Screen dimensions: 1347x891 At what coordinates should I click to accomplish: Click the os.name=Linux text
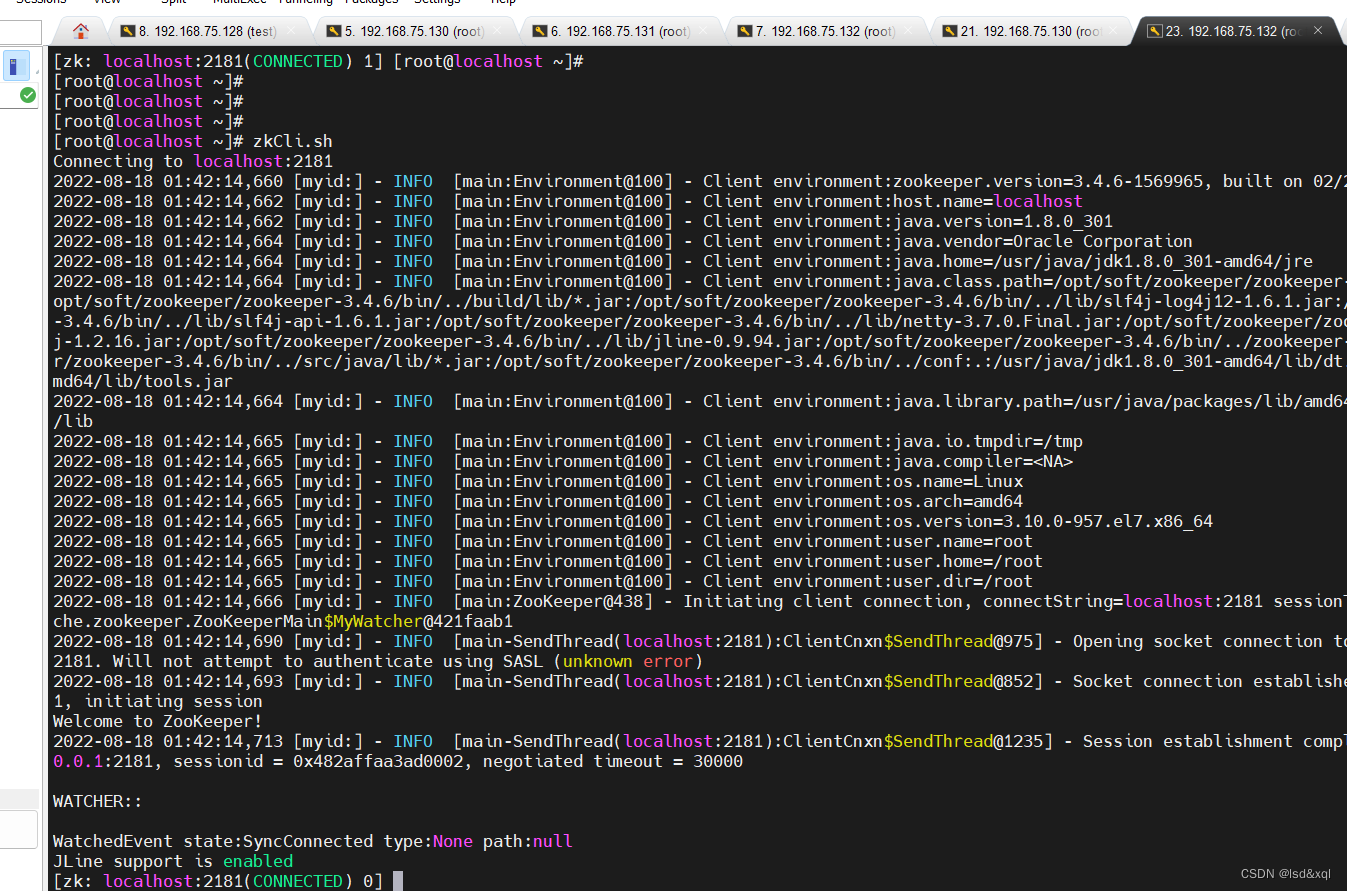(x=957, y=481)
